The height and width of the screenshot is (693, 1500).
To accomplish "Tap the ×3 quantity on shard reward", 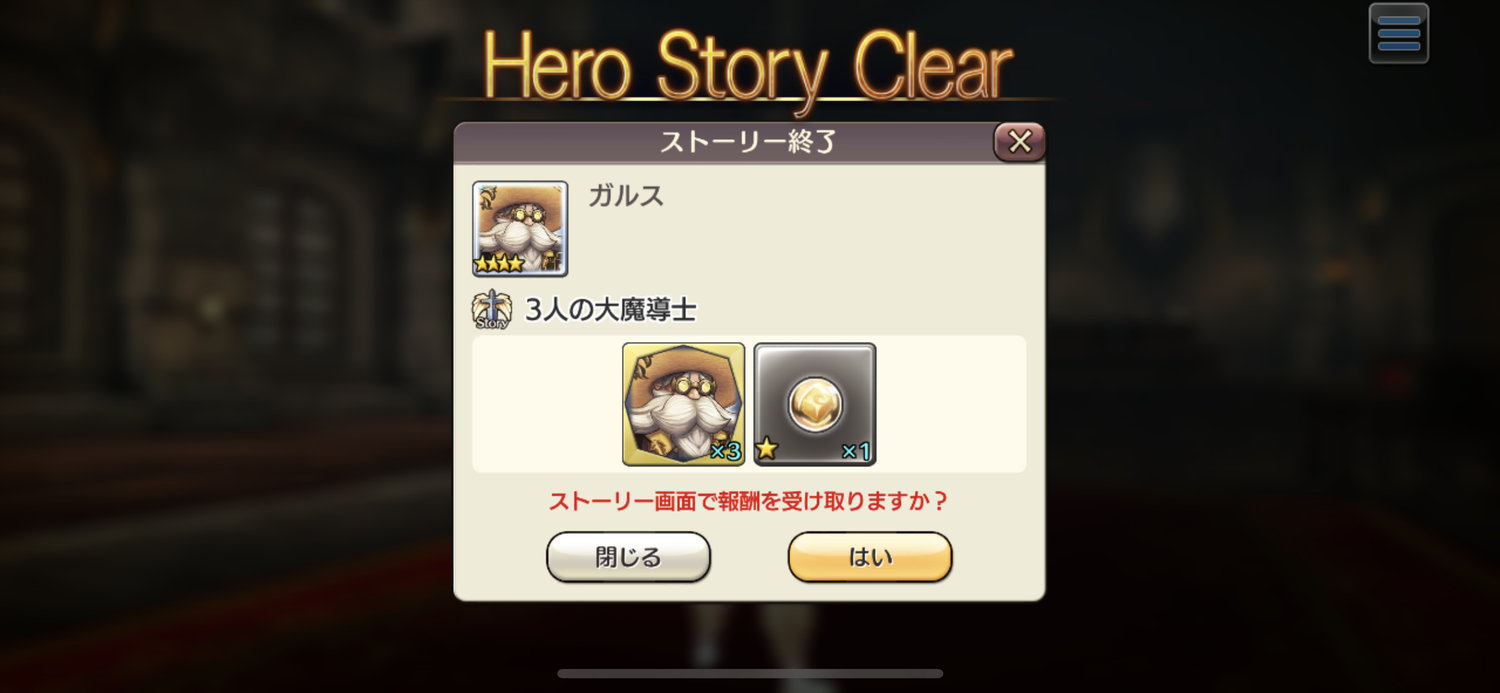I will pyautogui.click(x=725, y=452).
